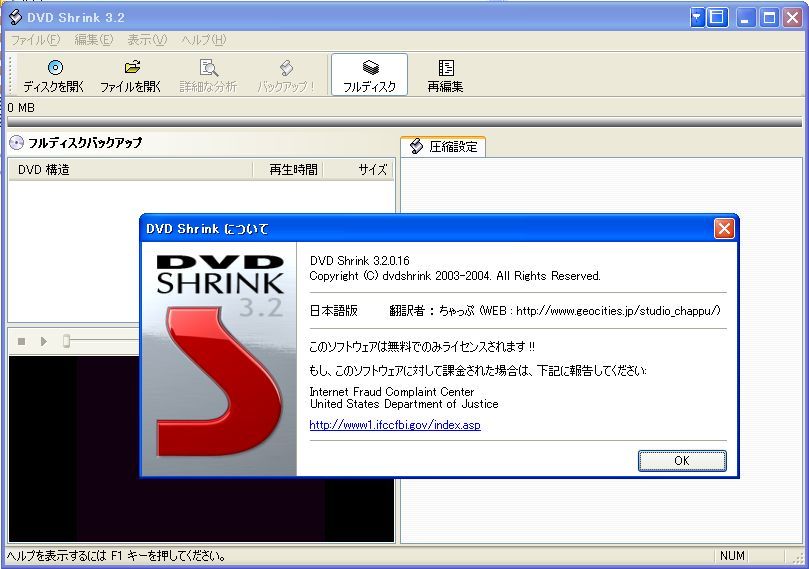This screenshot has height=569, width=809.
Task: Click the title bar window-layout button
Action: [717, 18]
